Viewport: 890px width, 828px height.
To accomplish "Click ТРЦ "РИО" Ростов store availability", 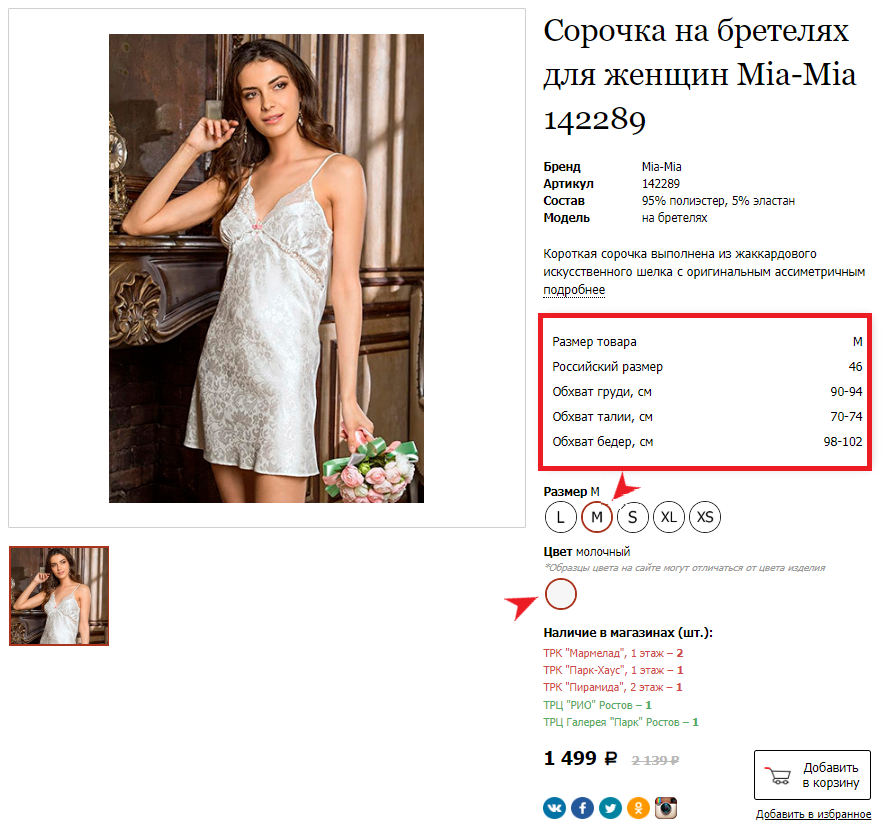I will pyautogui.click(x=597, y=705).
